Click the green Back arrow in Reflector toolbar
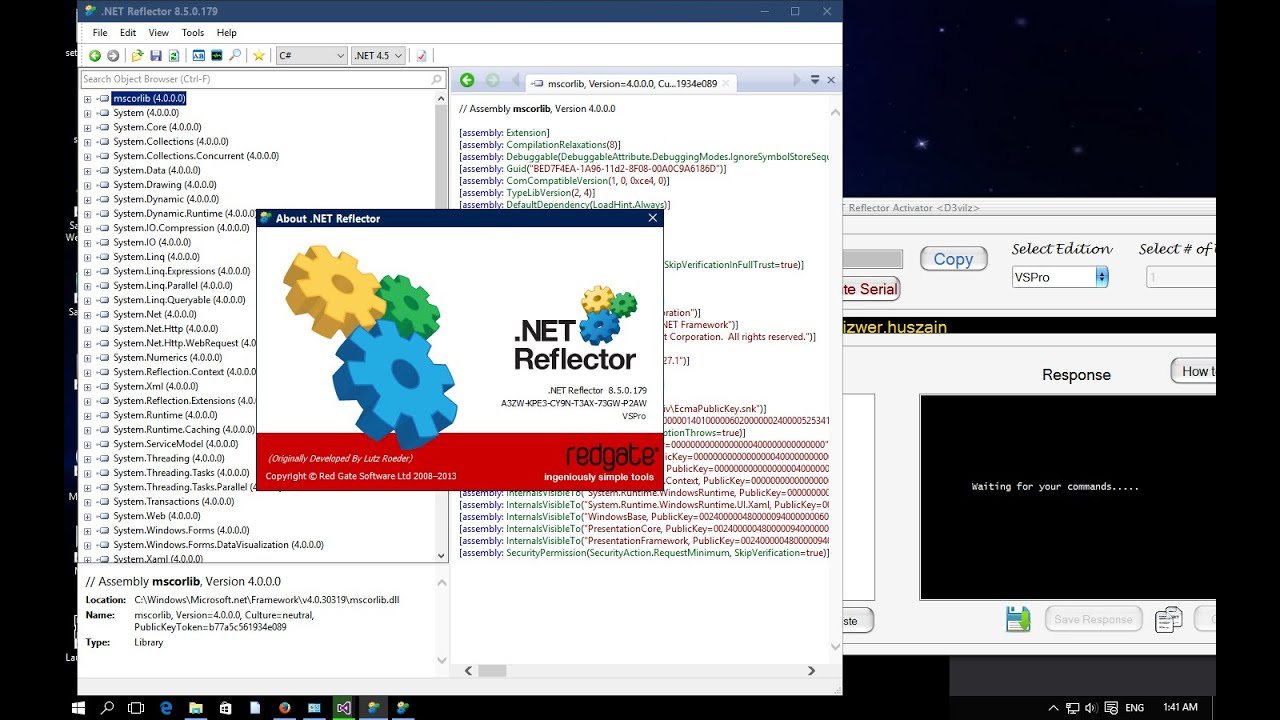Viewport: 1280px width, 720px height. [x=95, y=56]
